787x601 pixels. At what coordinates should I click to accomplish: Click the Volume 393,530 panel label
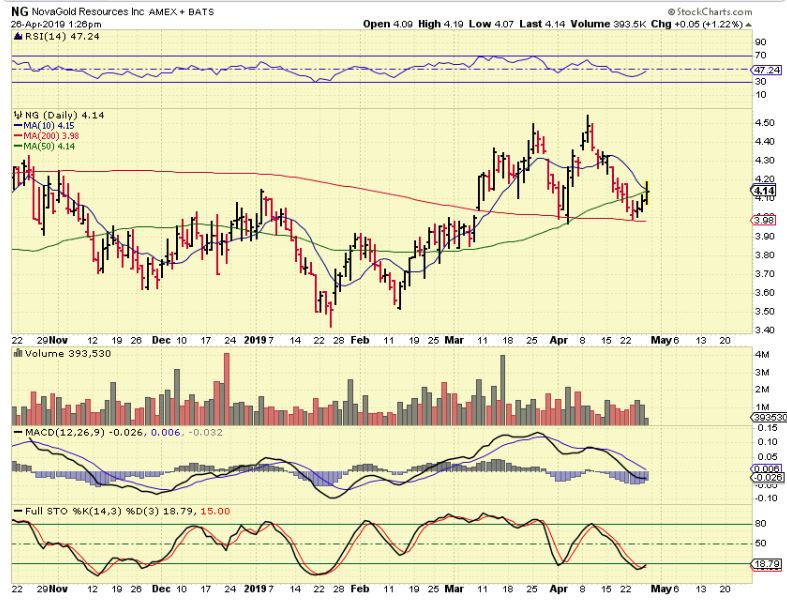68,353
